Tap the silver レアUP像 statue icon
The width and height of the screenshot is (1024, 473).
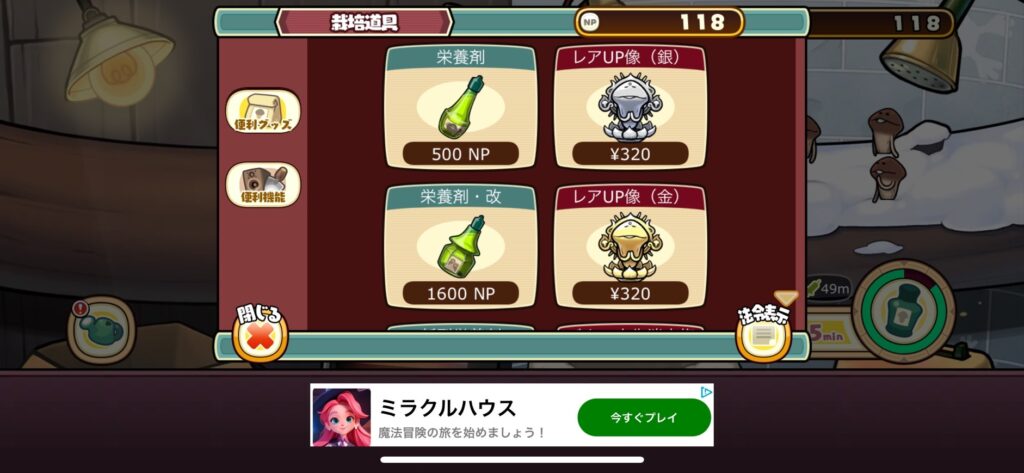(630, 106)
